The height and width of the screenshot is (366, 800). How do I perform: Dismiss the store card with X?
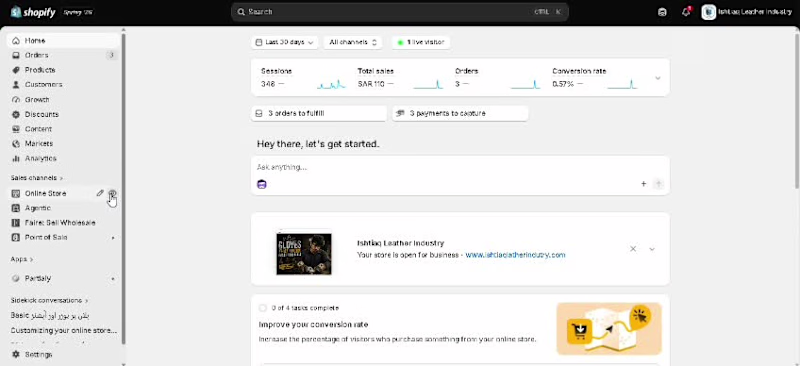point(633,249)
